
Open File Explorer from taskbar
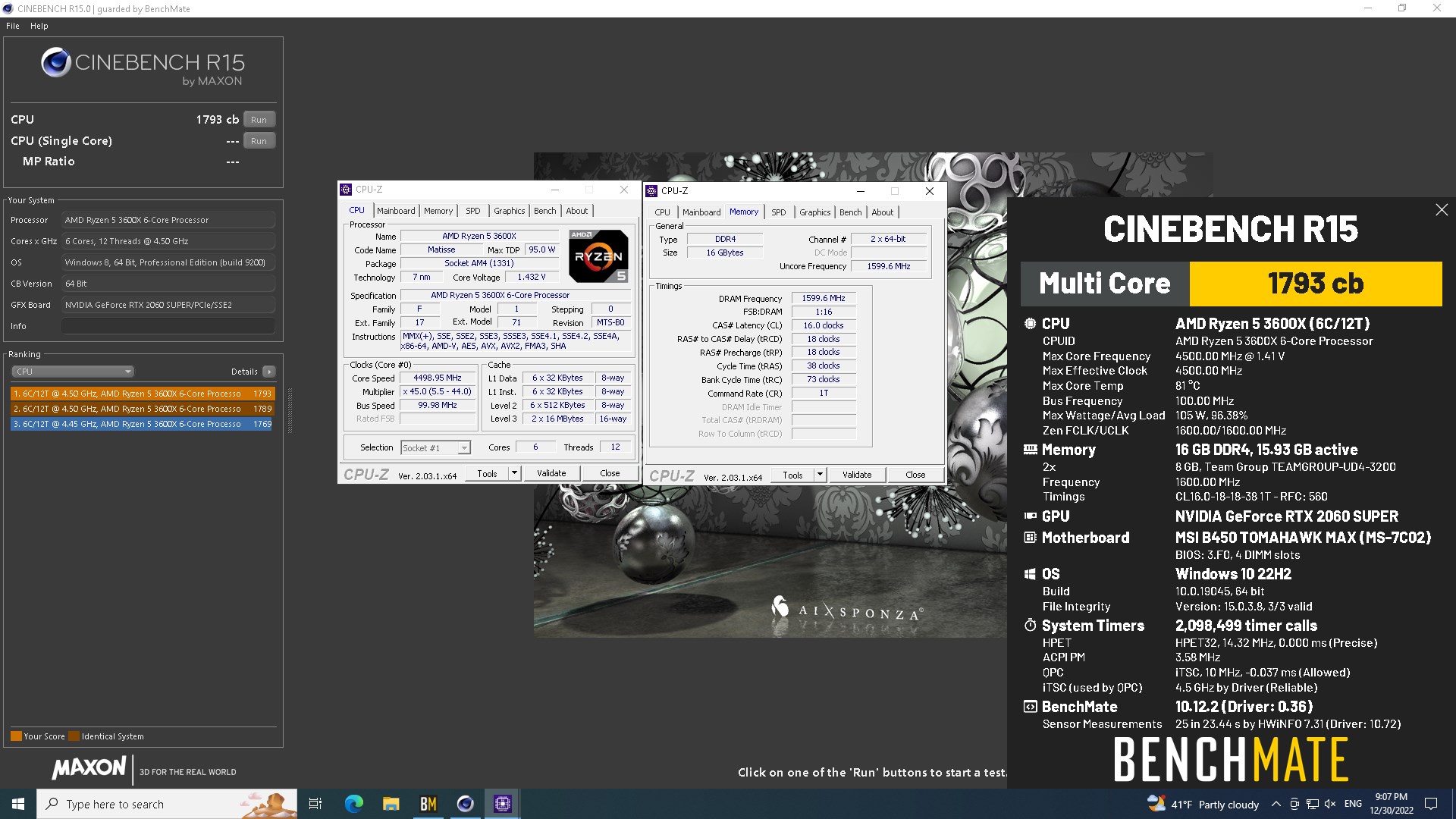[x=391, y=804]
